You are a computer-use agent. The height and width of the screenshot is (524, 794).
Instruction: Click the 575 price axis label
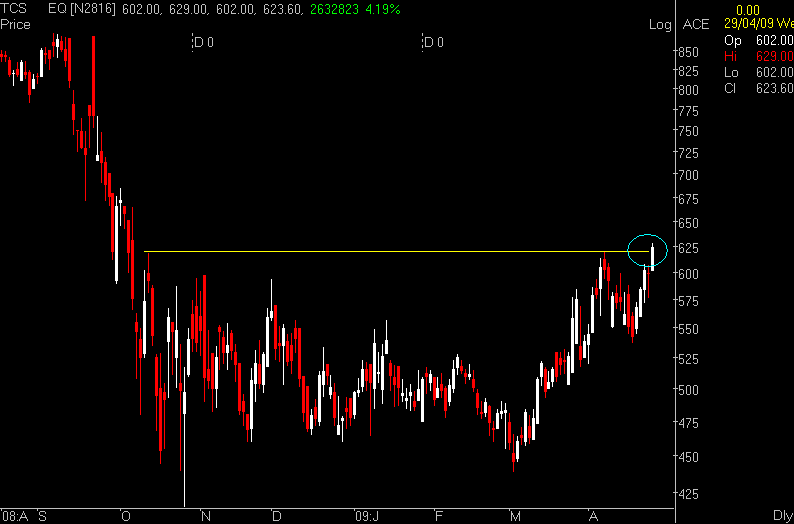[688, 301]
